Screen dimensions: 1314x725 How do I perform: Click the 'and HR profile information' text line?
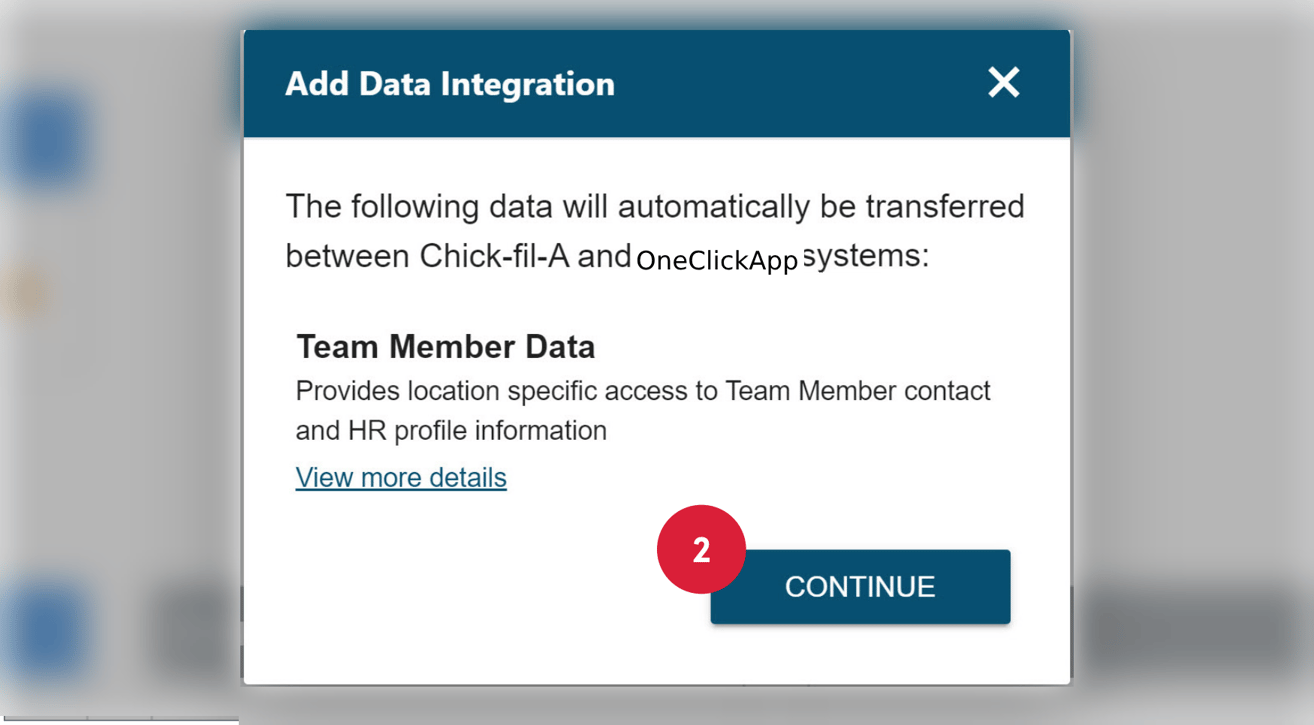pyautogui.click(x=451, y=431)
